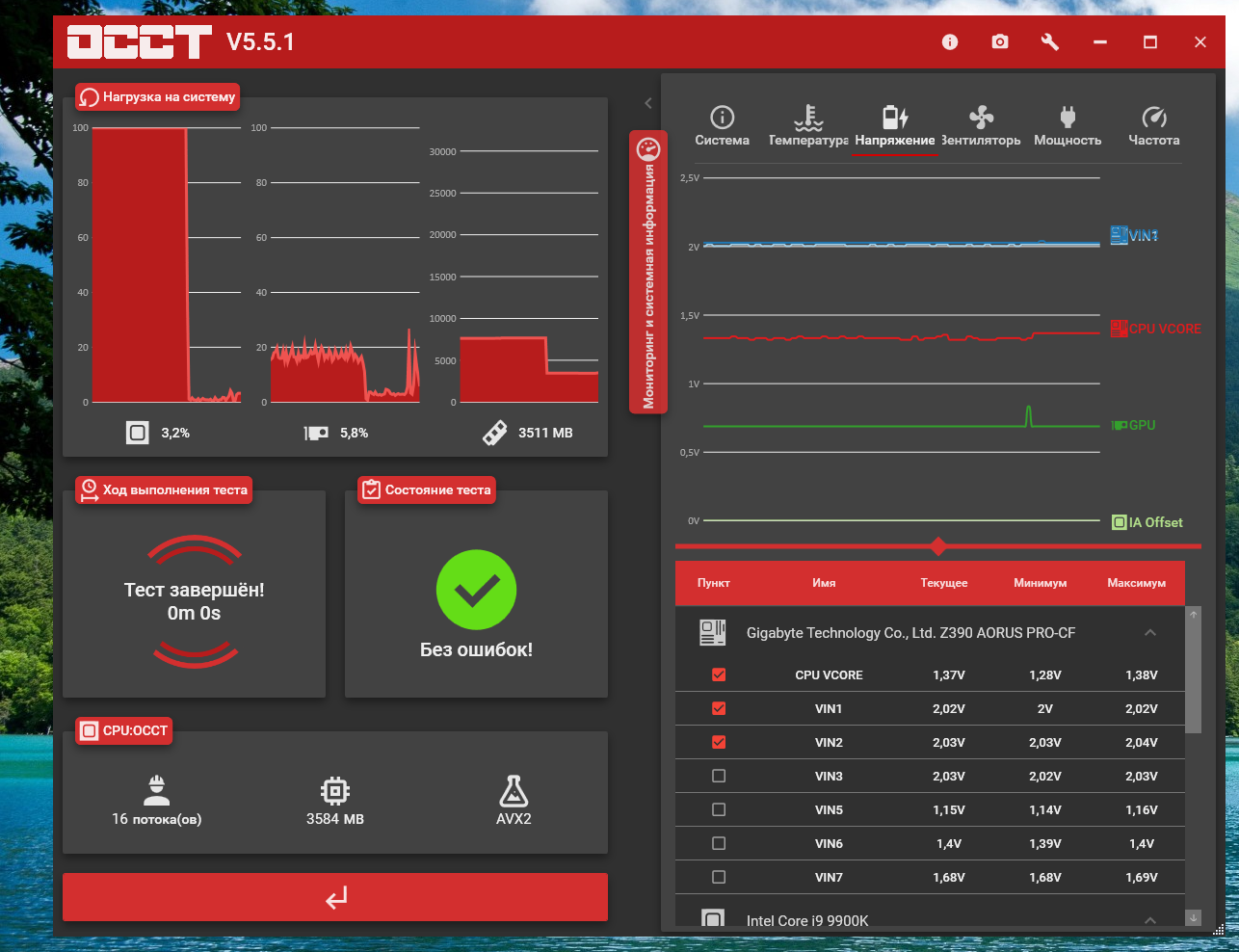
Task: Uncheck the VIN1 checkbox
Action: [x=719, y=708]
